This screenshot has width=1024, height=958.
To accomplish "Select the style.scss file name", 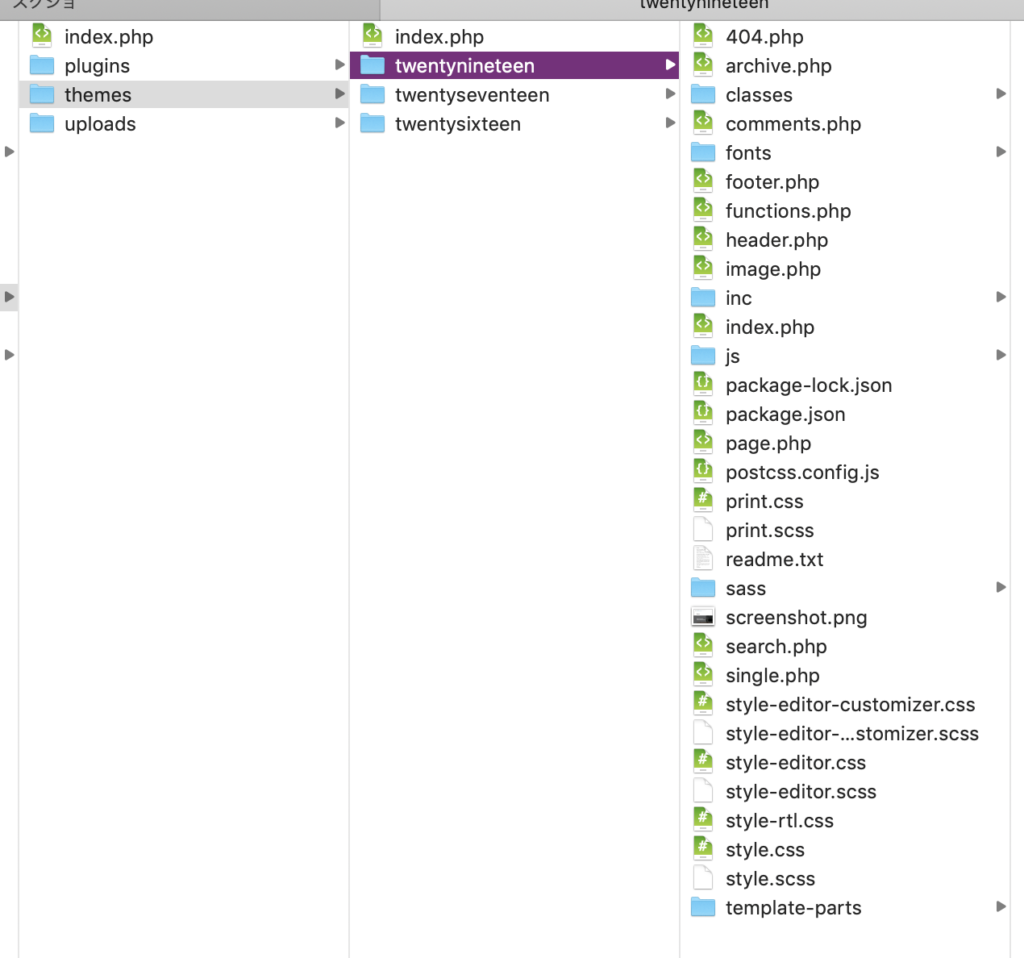I will click(x=770, y=878).
